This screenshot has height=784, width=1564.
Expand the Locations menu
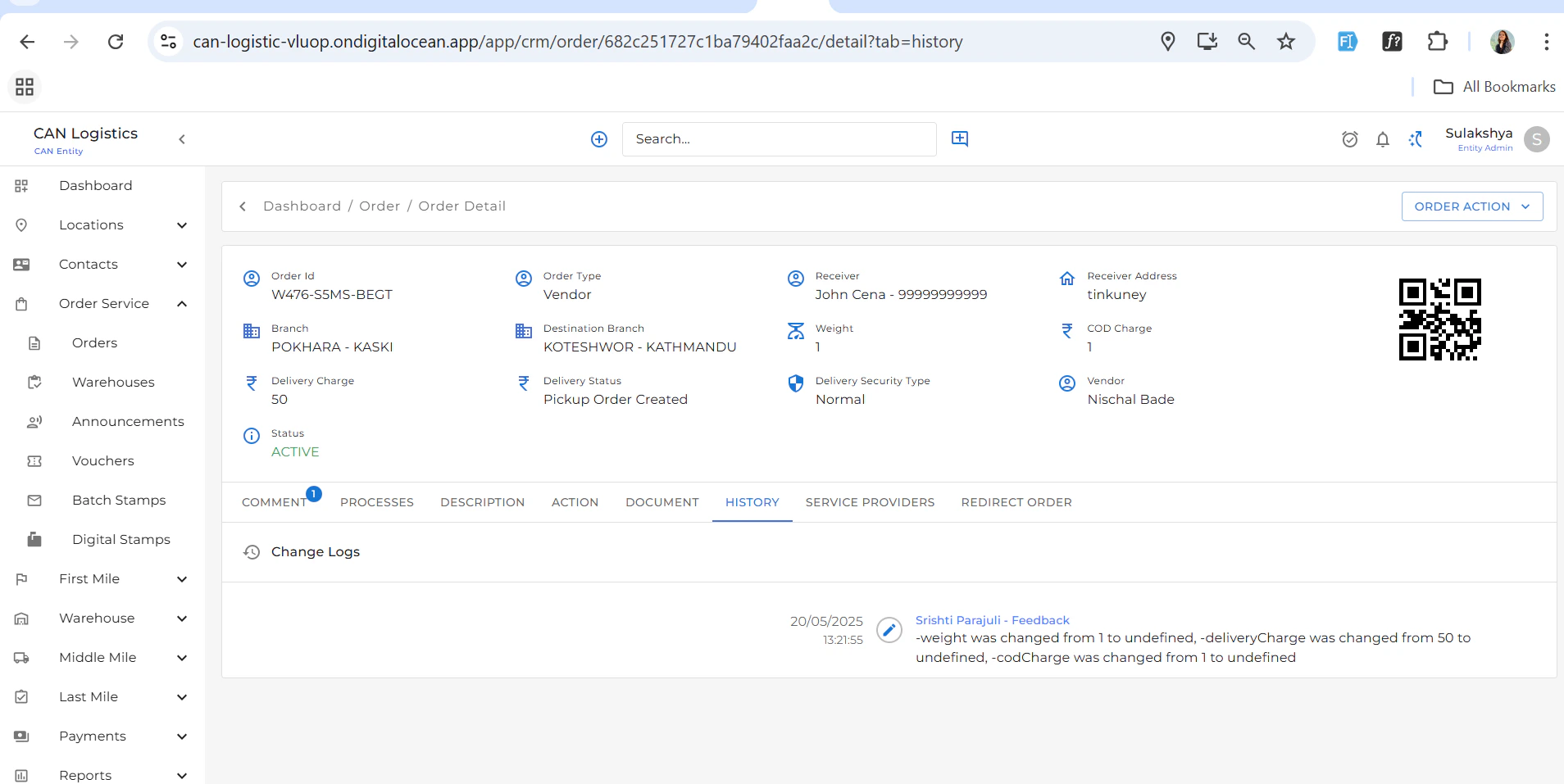(102, 225)
